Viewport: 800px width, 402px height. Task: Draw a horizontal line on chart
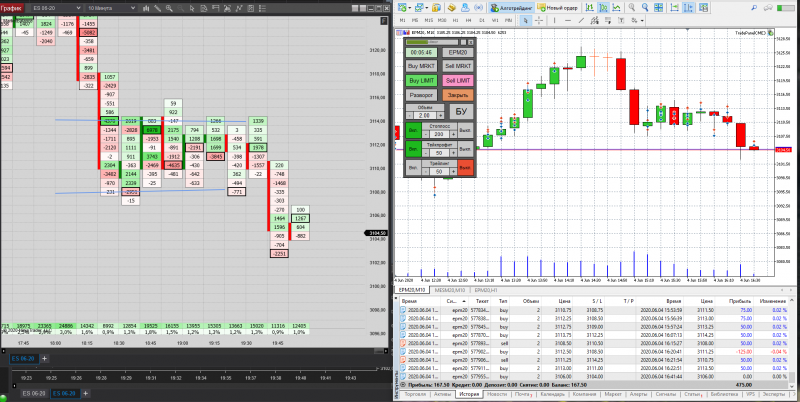tap(568, 20)
